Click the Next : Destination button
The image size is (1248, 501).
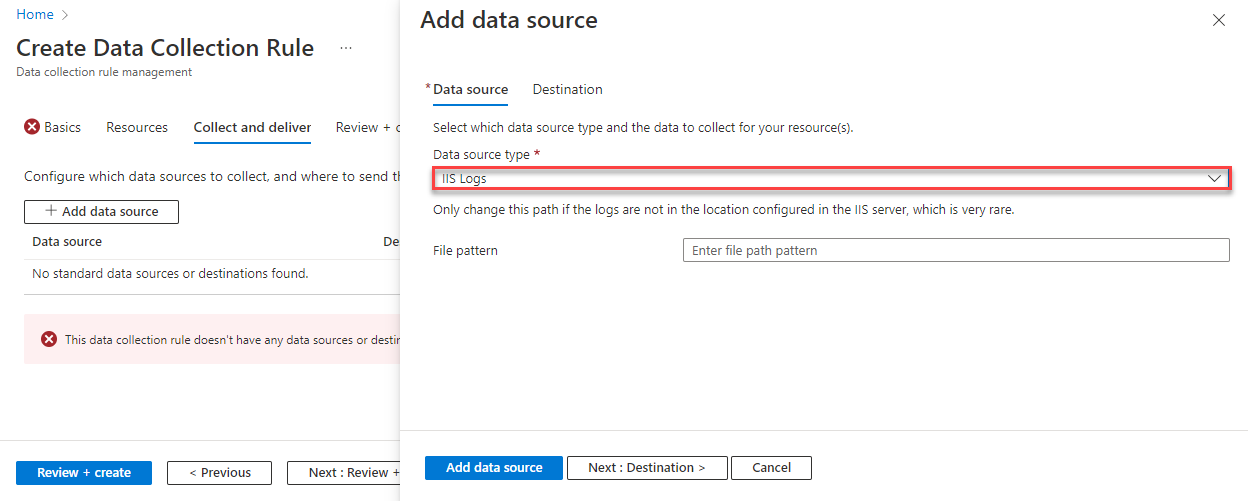click(x=646, y=468)
